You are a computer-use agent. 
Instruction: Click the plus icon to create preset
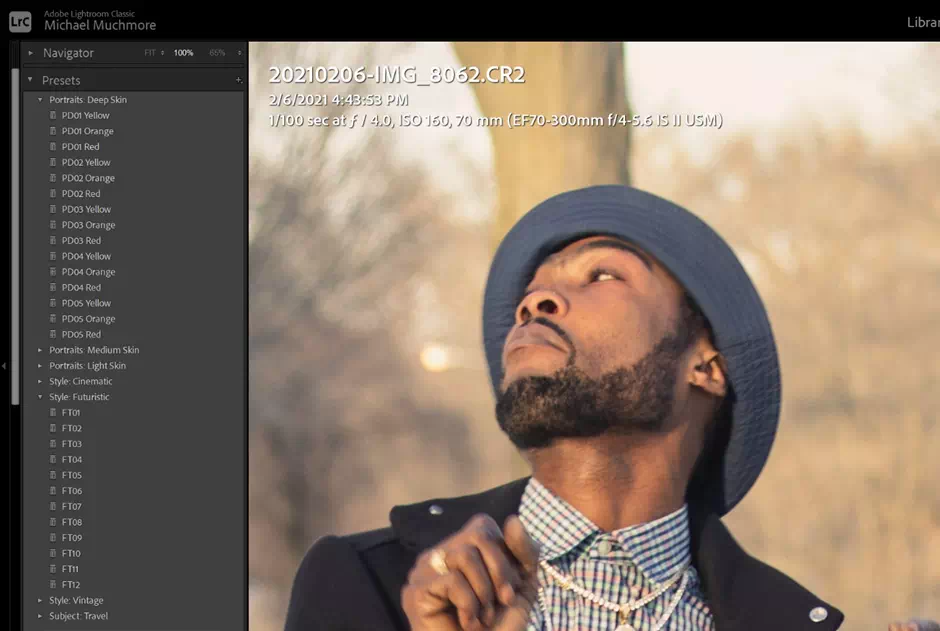239,80
